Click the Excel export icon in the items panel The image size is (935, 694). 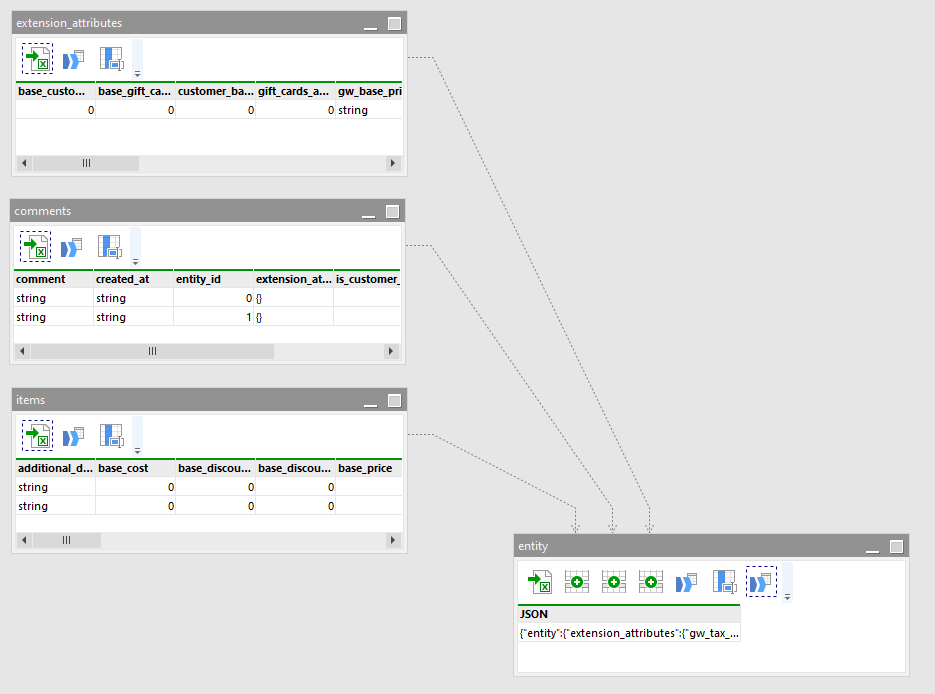coord(37,436)
